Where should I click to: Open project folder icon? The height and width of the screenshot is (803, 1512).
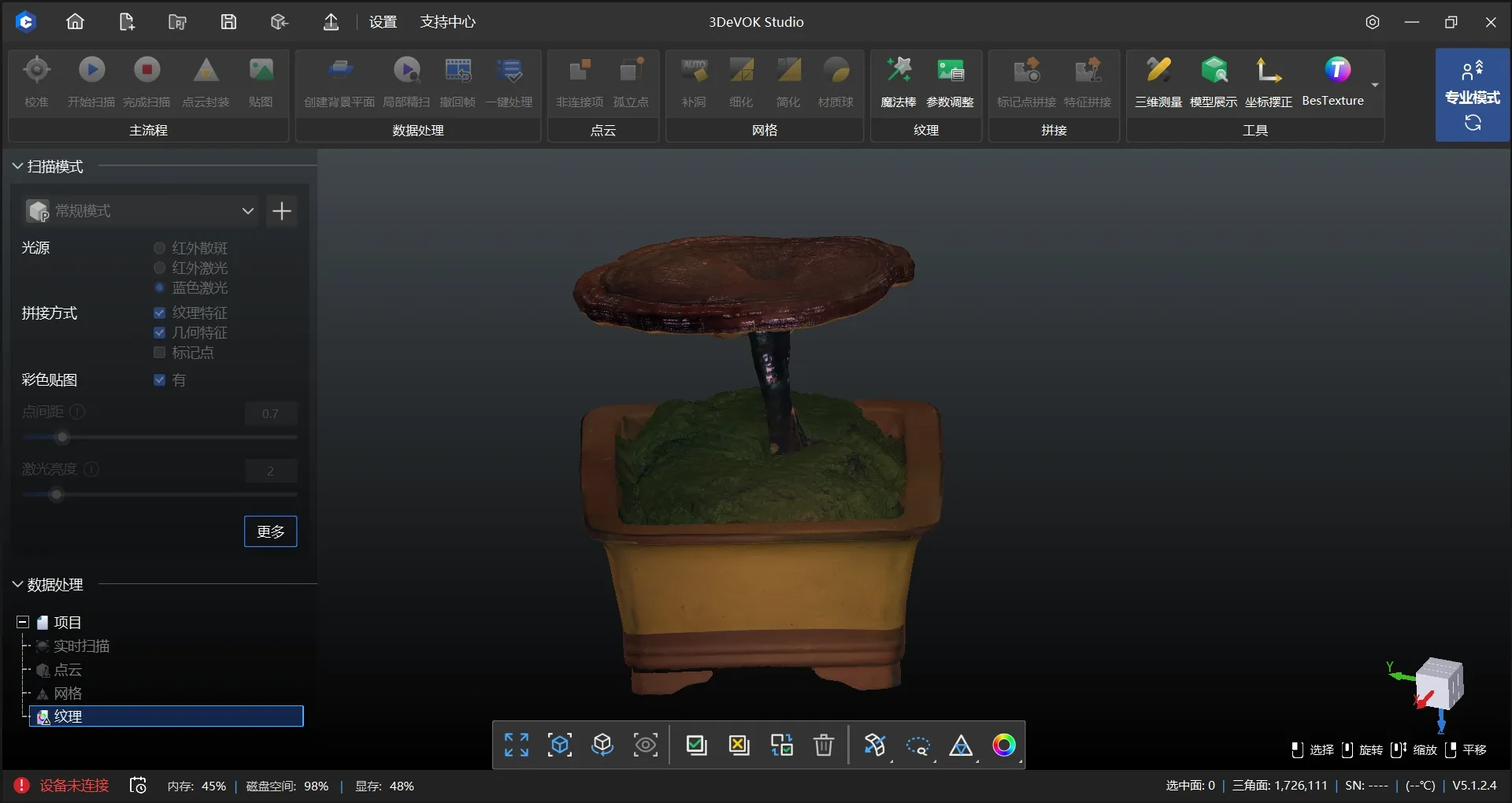[177, 22]
